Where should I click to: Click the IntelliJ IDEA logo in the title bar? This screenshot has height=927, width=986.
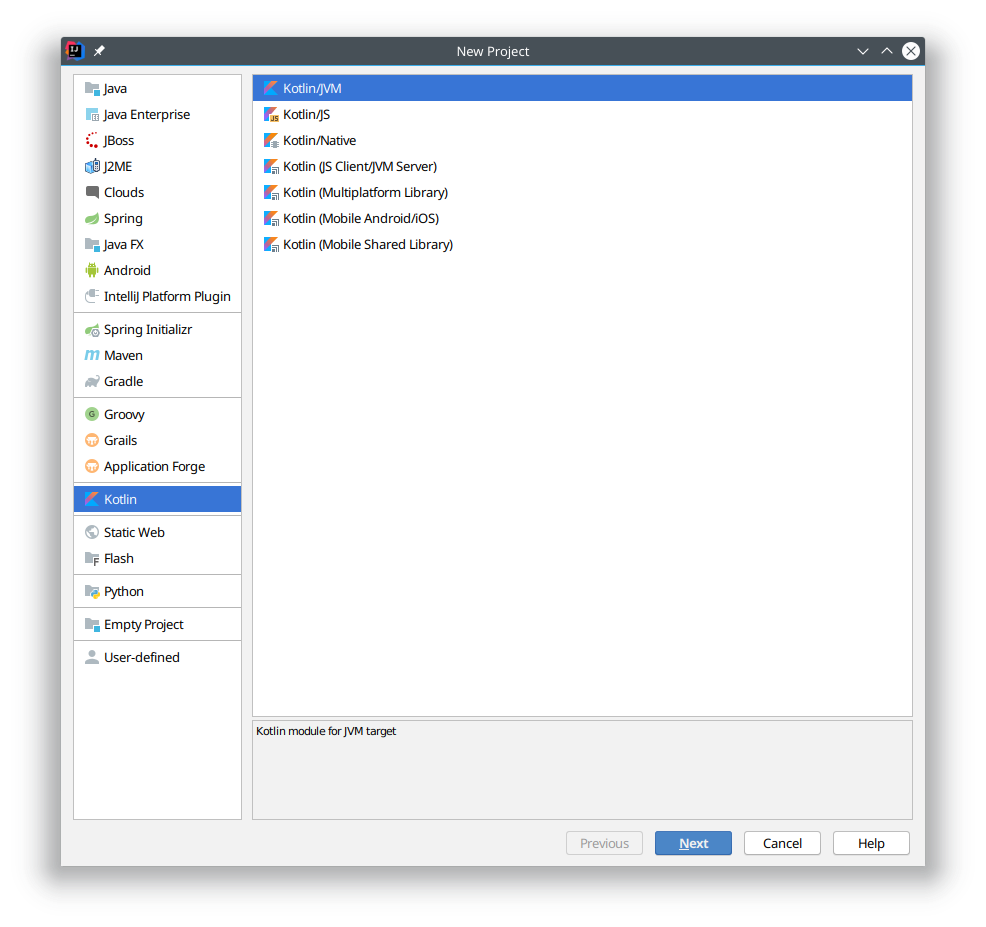[x=75, y=51]
